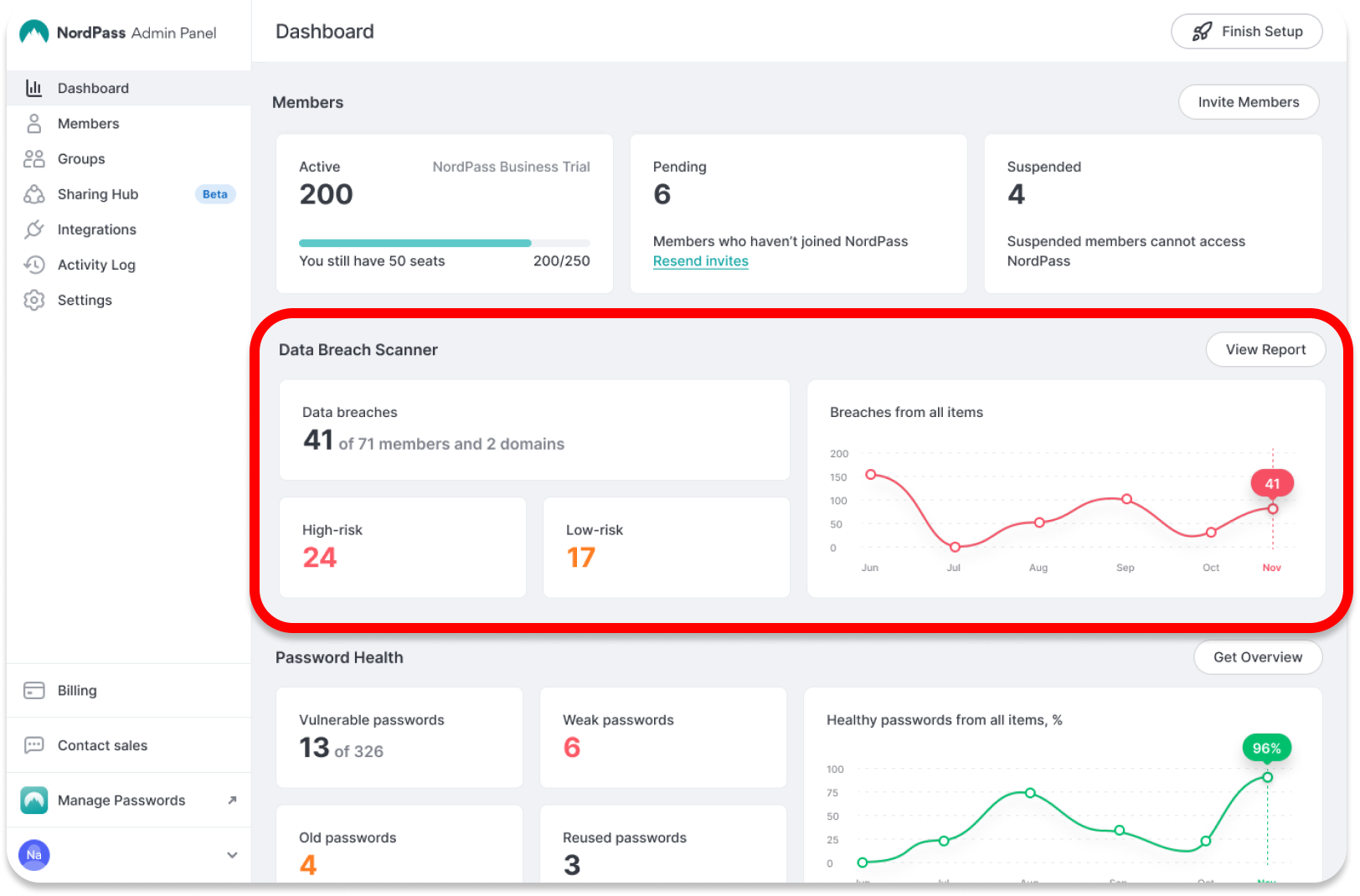This screenshot has height=896, width=1360.
Task: Click the Members person icon
Action: point(33,124)
